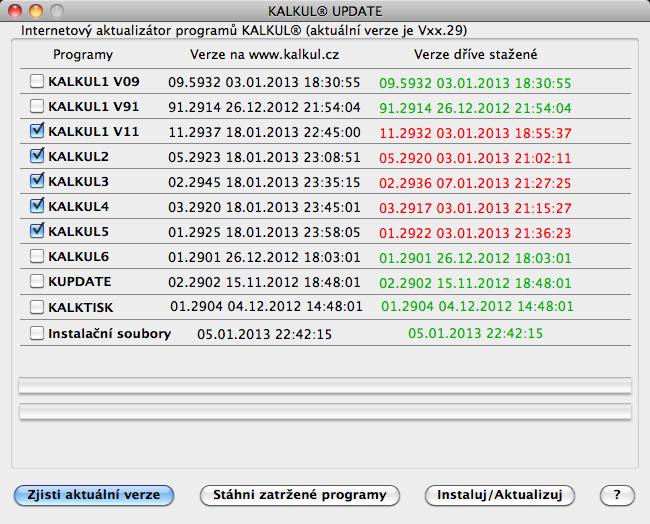Click the Zjisti aktuální verze button
Screen dimensions: 650x524
tap(94, 495)
